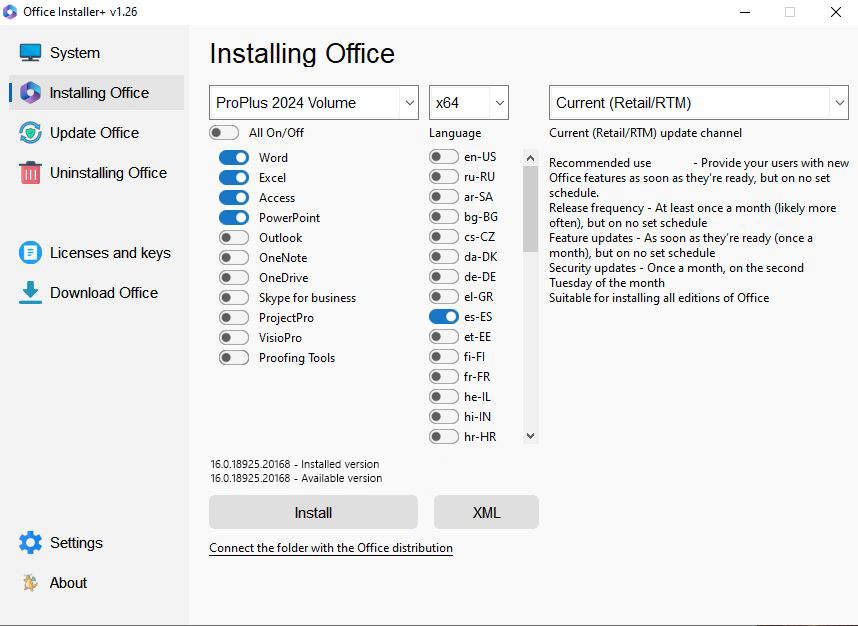The height and width of the screenshot is (626, 858).
Task: Open the System section
Action: 96,53
